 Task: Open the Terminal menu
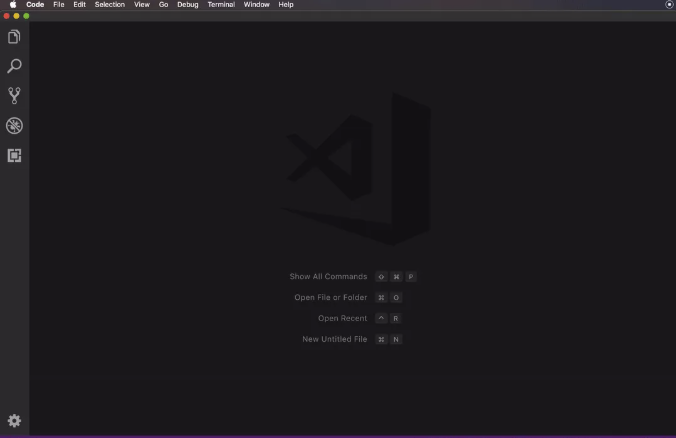[x=221, y=5]
